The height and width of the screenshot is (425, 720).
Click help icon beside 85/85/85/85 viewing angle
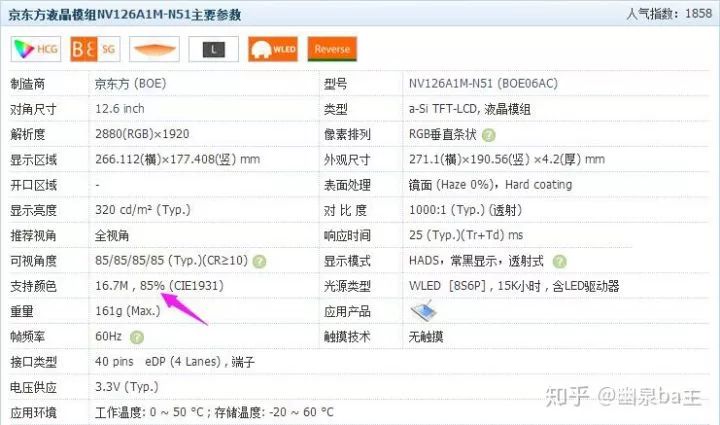pos(259,262)
